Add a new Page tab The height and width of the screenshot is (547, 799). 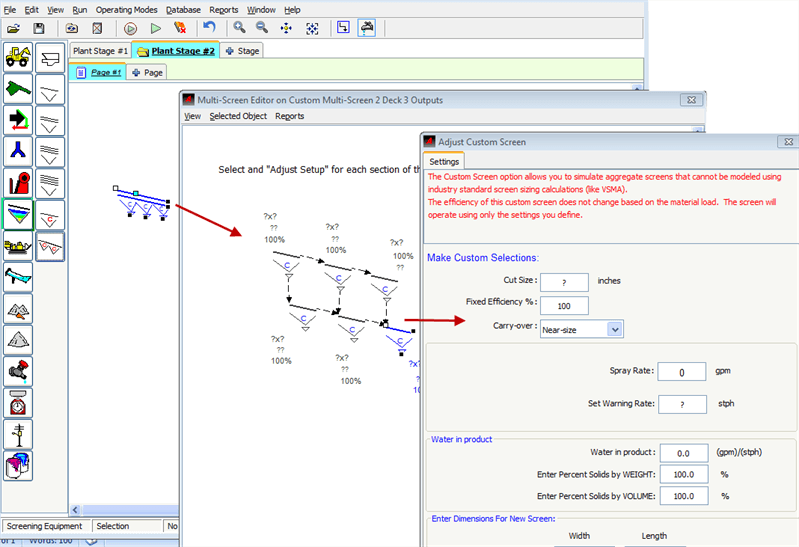(x=147, y=72)
